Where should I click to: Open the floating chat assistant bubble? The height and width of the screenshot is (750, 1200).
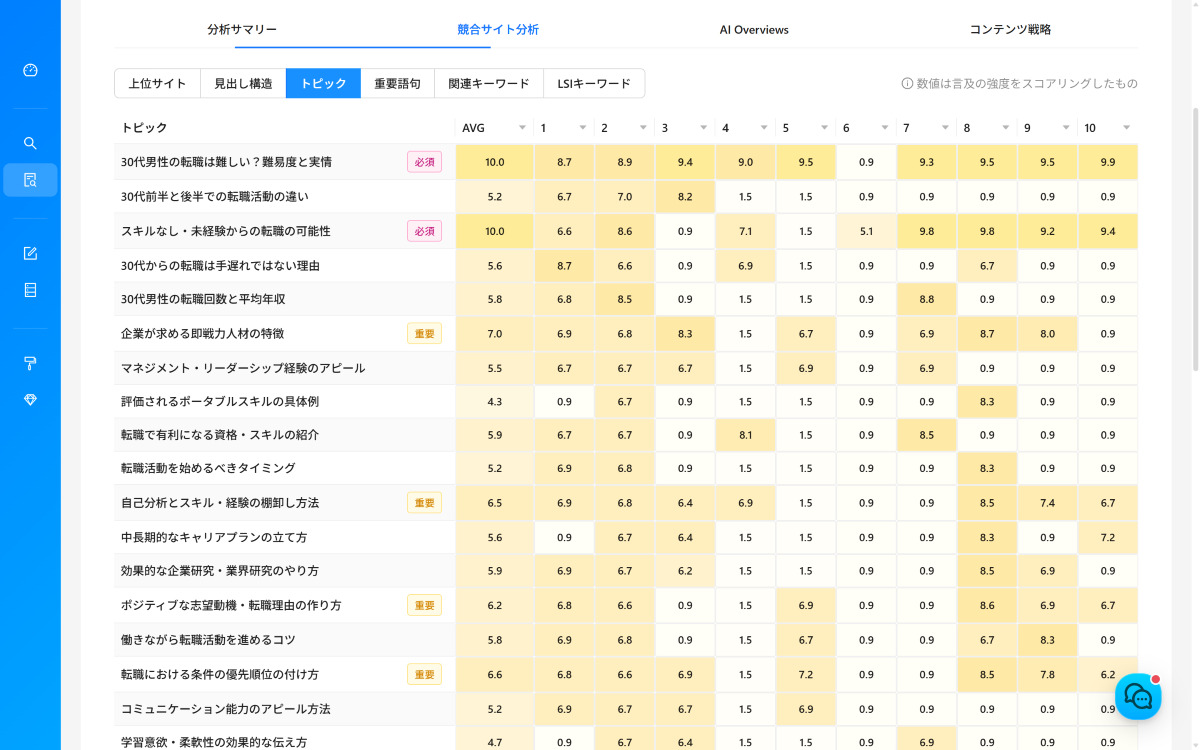pyautogui.click(x=1138, y=696)
